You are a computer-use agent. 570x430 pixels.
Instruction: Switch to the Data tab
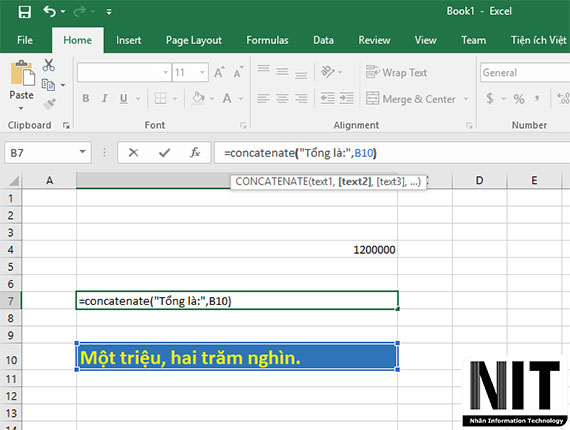pos(323,40)
